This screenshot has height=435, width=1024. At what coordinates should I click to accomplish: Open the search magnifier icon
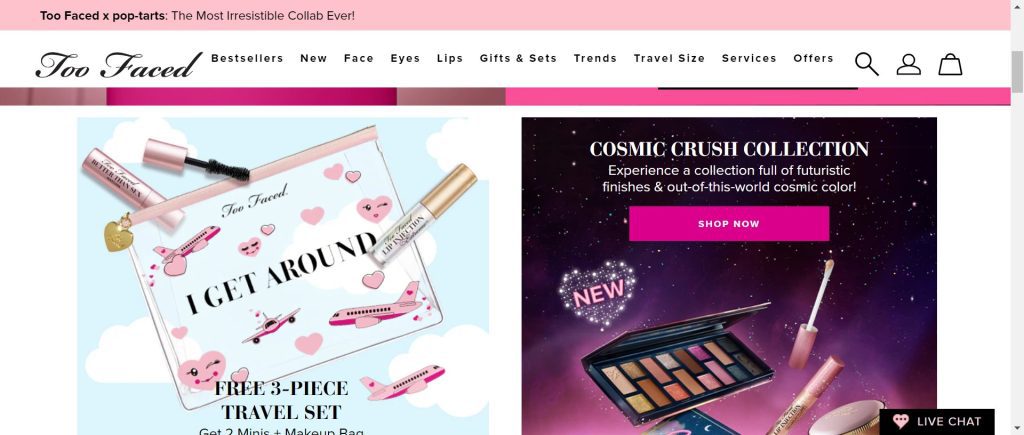867,64
